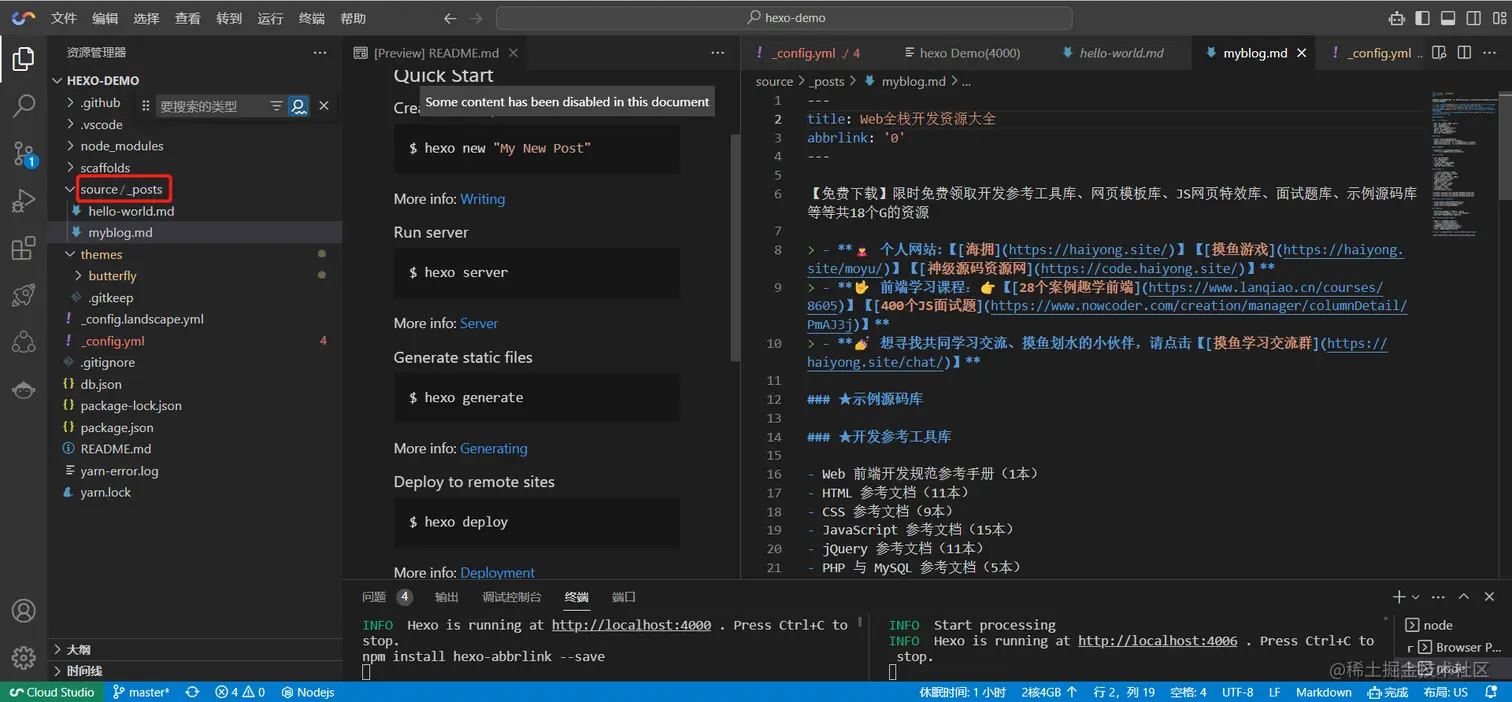Open the 文件 menu
The height and width of the screenshot is (702, 1512).
63,18
